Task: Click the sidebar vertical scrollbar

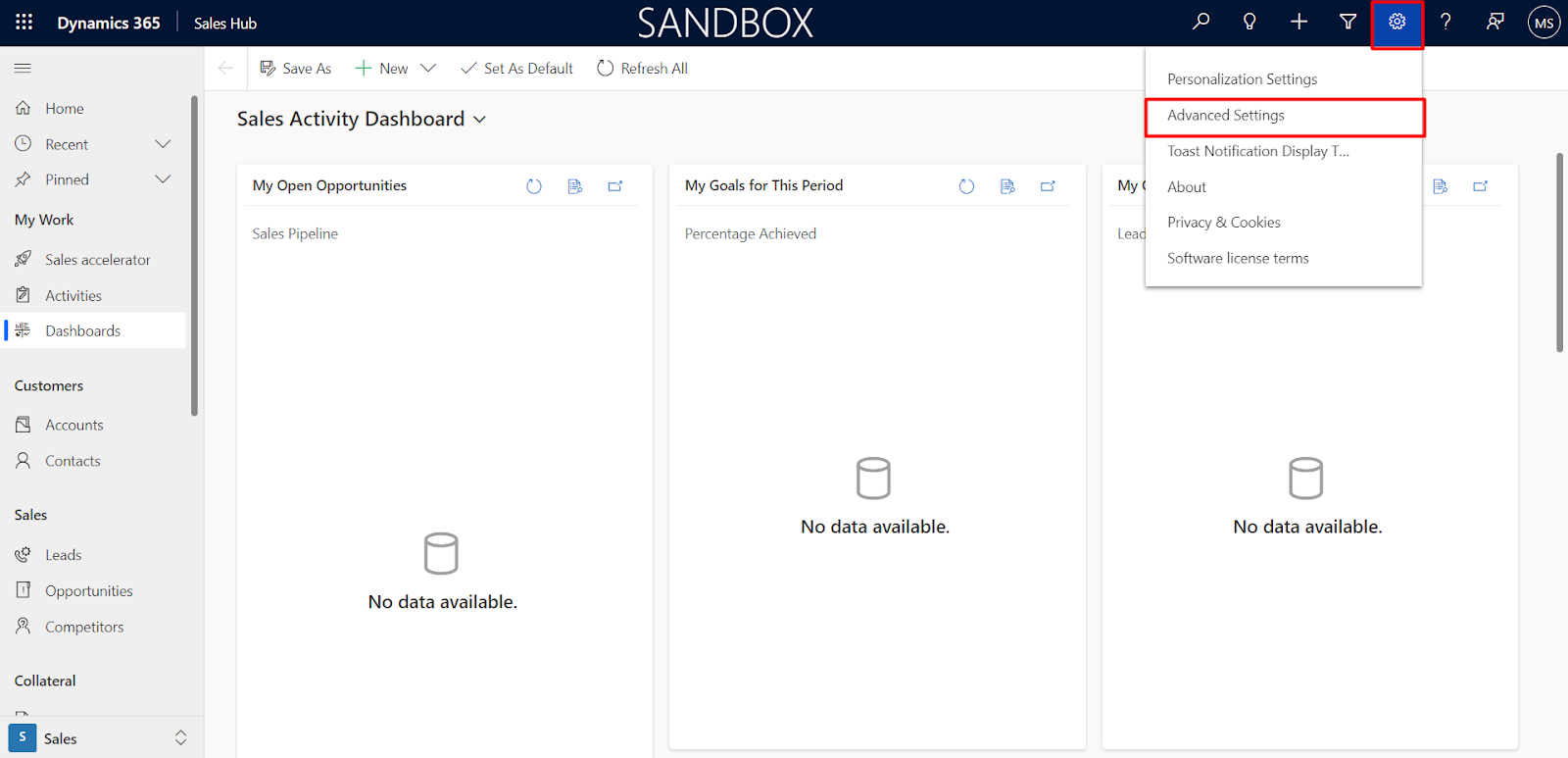Action: click(x=194, y=255)
